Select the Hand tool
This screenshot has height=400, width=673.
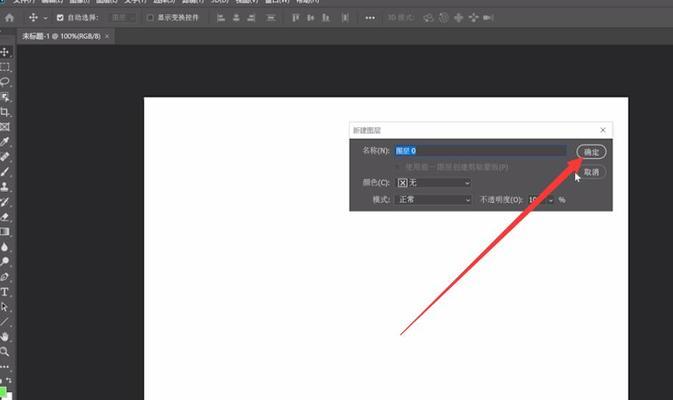click(5, 336)
